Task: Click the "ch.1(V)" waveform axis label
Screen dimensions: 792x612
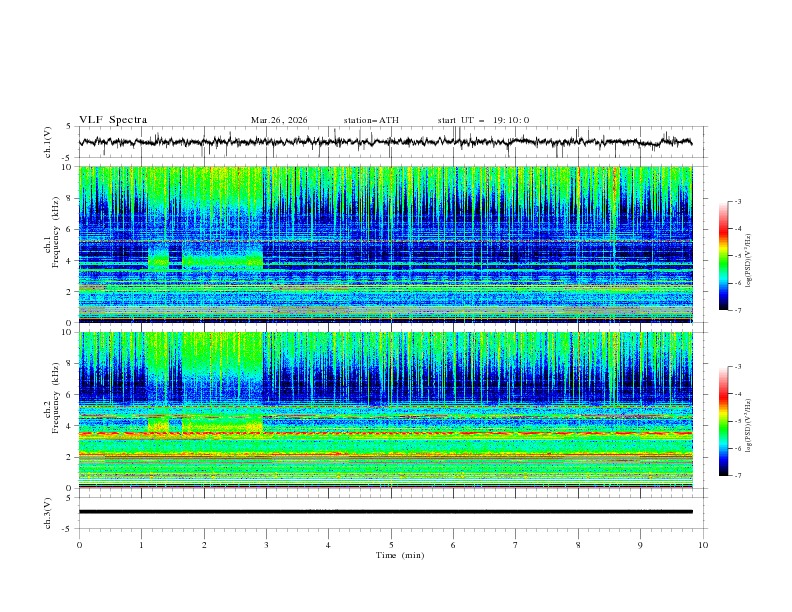Action: (48, 142)
